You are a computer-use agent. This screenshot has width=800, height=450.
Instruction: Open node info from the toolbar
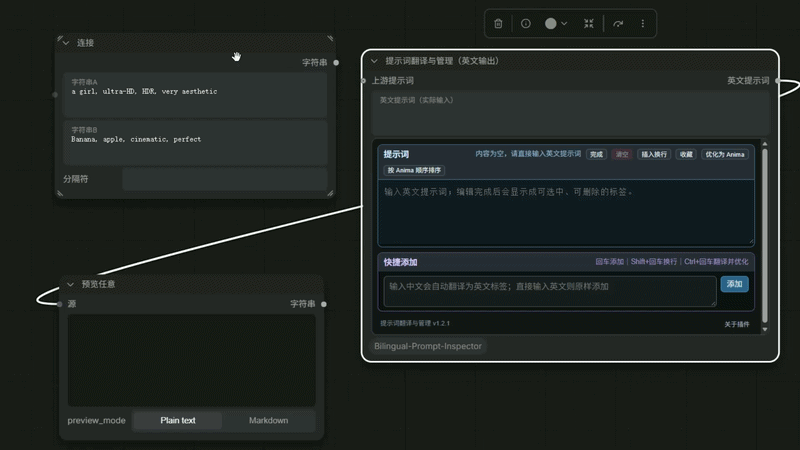tap(526, 23)
